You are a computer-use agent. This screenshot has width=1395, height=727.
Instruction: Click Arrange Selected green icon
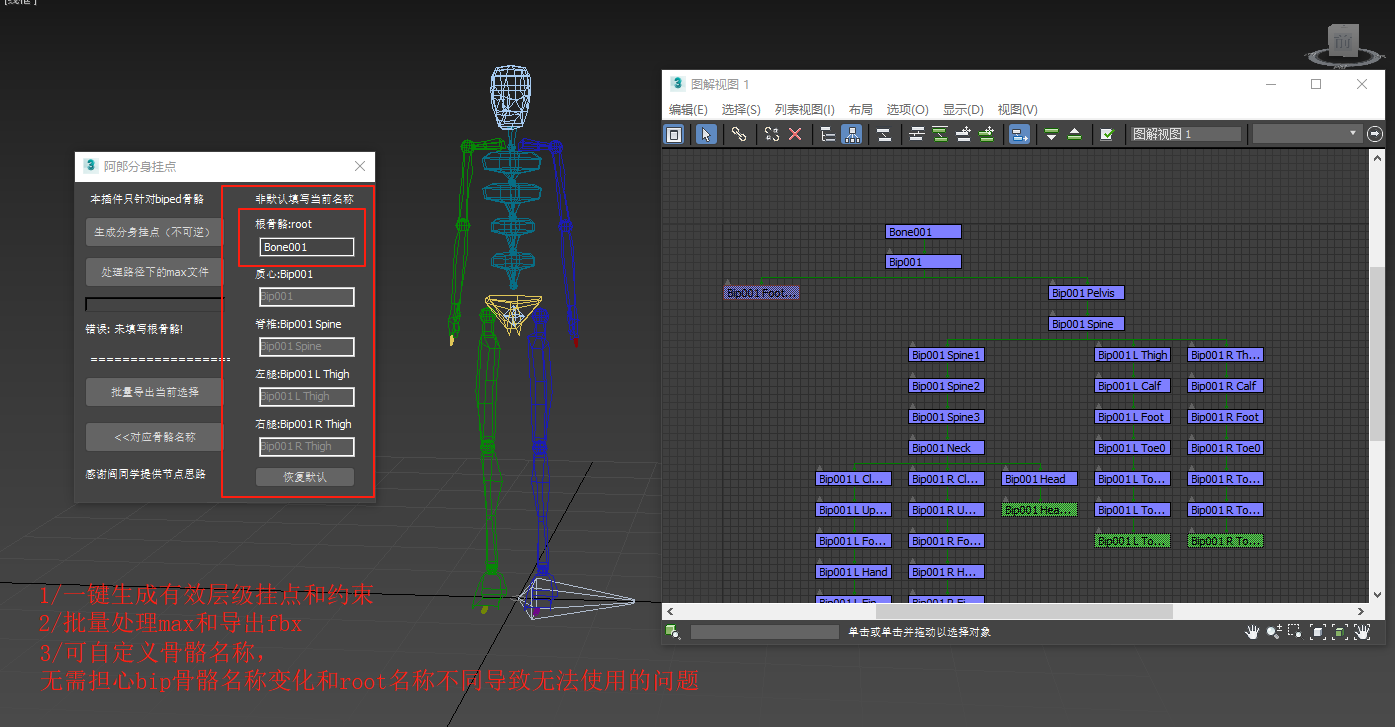[x=940, y=134]
